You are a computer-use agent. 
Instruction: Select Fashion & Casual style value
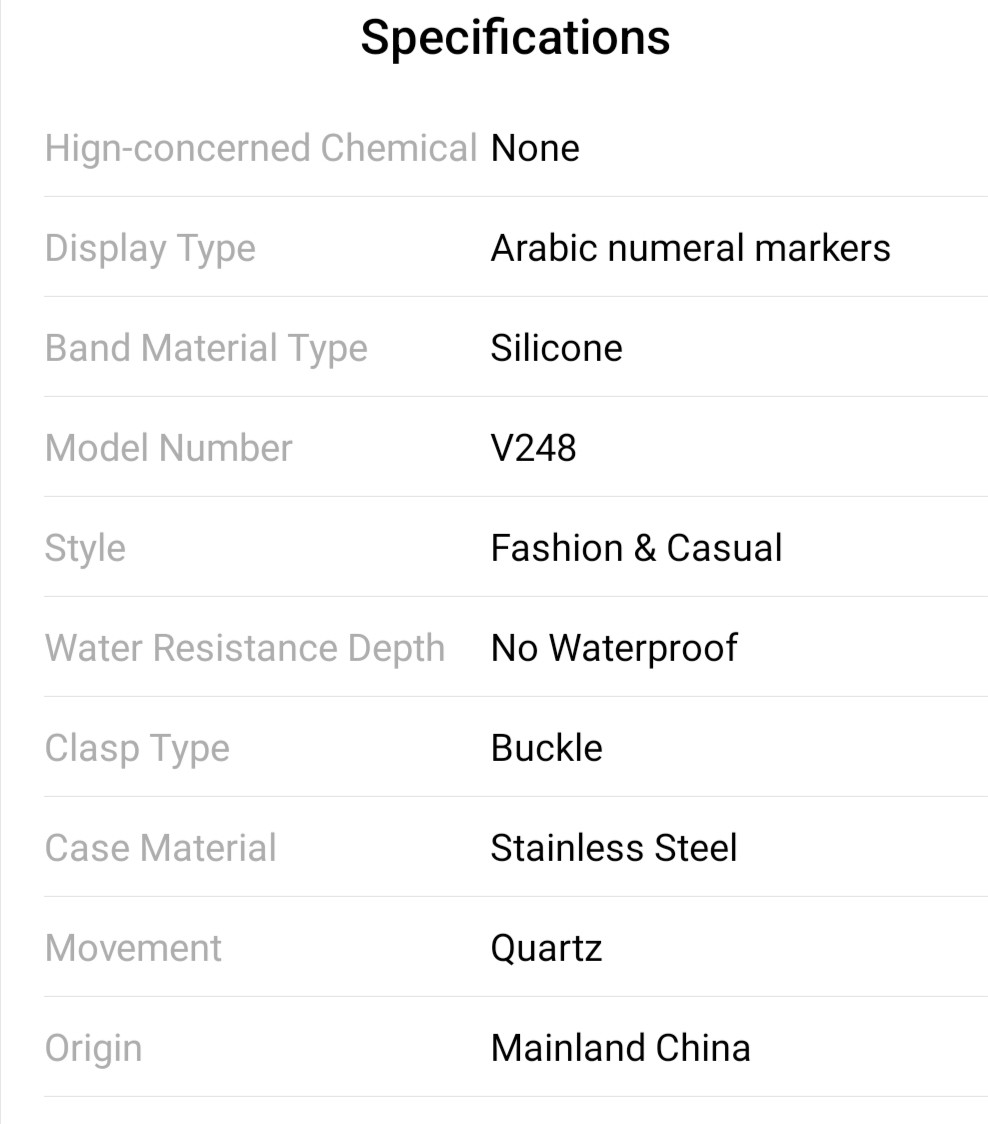(x=636, y=548)
